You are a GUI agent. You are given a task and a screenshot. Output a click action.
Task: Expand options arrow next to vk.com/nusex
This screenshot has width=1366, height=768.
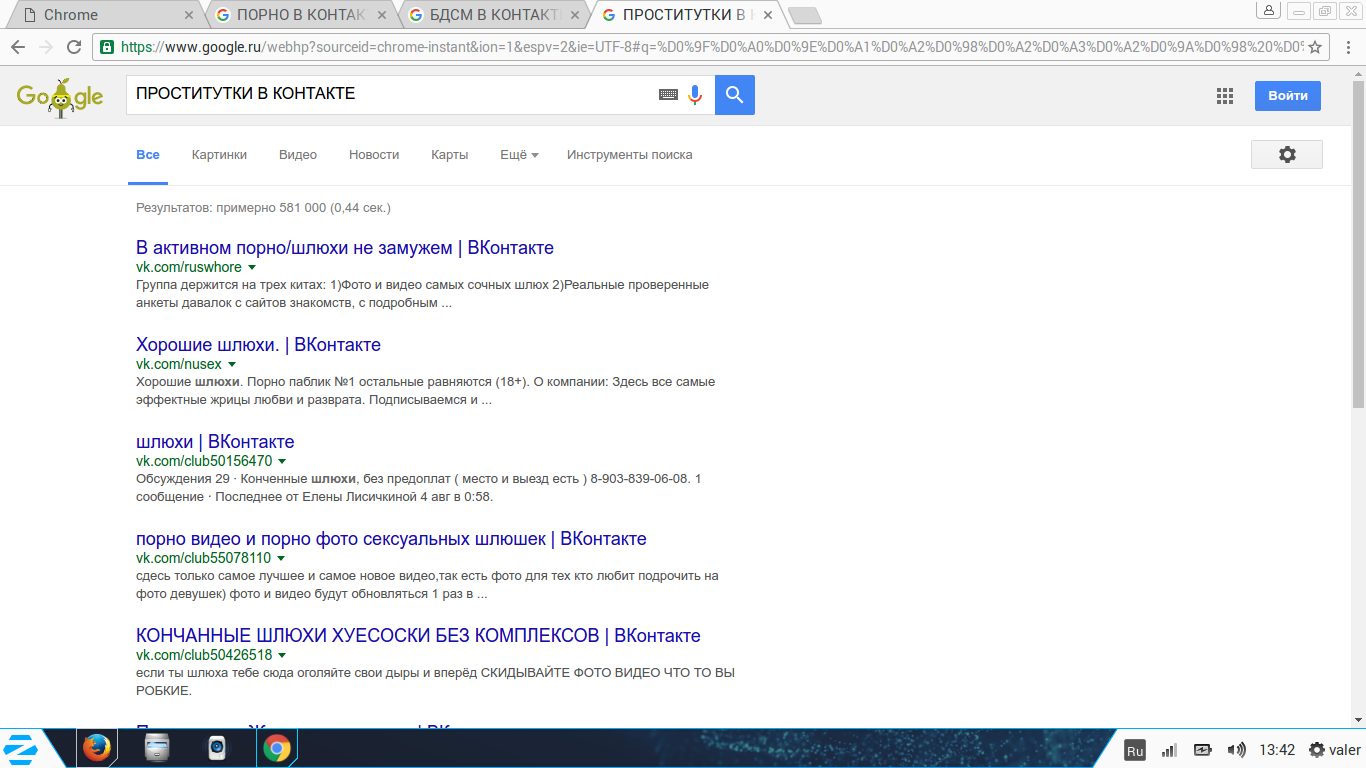point(232,364)
